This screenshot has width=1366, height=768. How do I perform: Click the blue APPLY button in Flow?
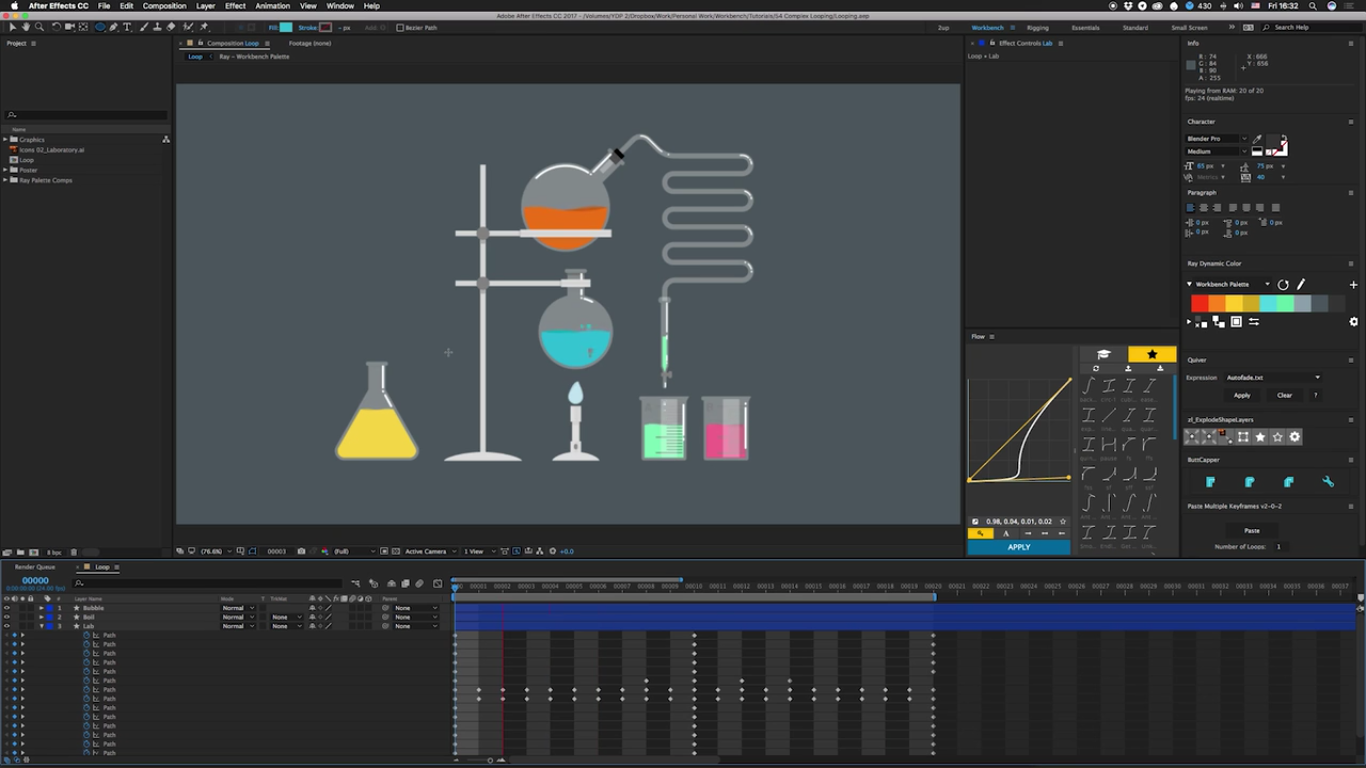click(x=1018, y=547)
